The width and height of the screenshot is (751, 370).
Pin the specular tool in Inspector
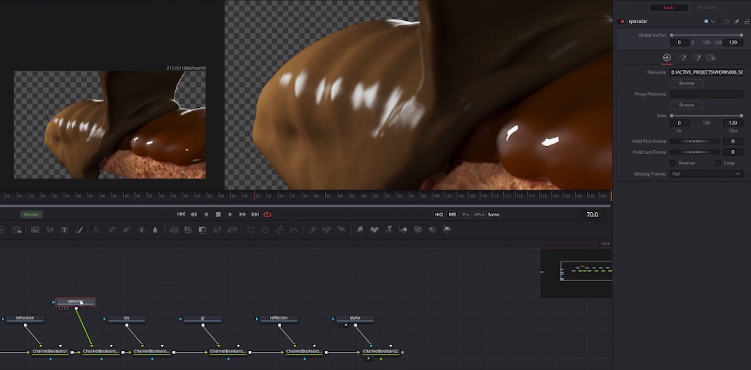point(737,21)
